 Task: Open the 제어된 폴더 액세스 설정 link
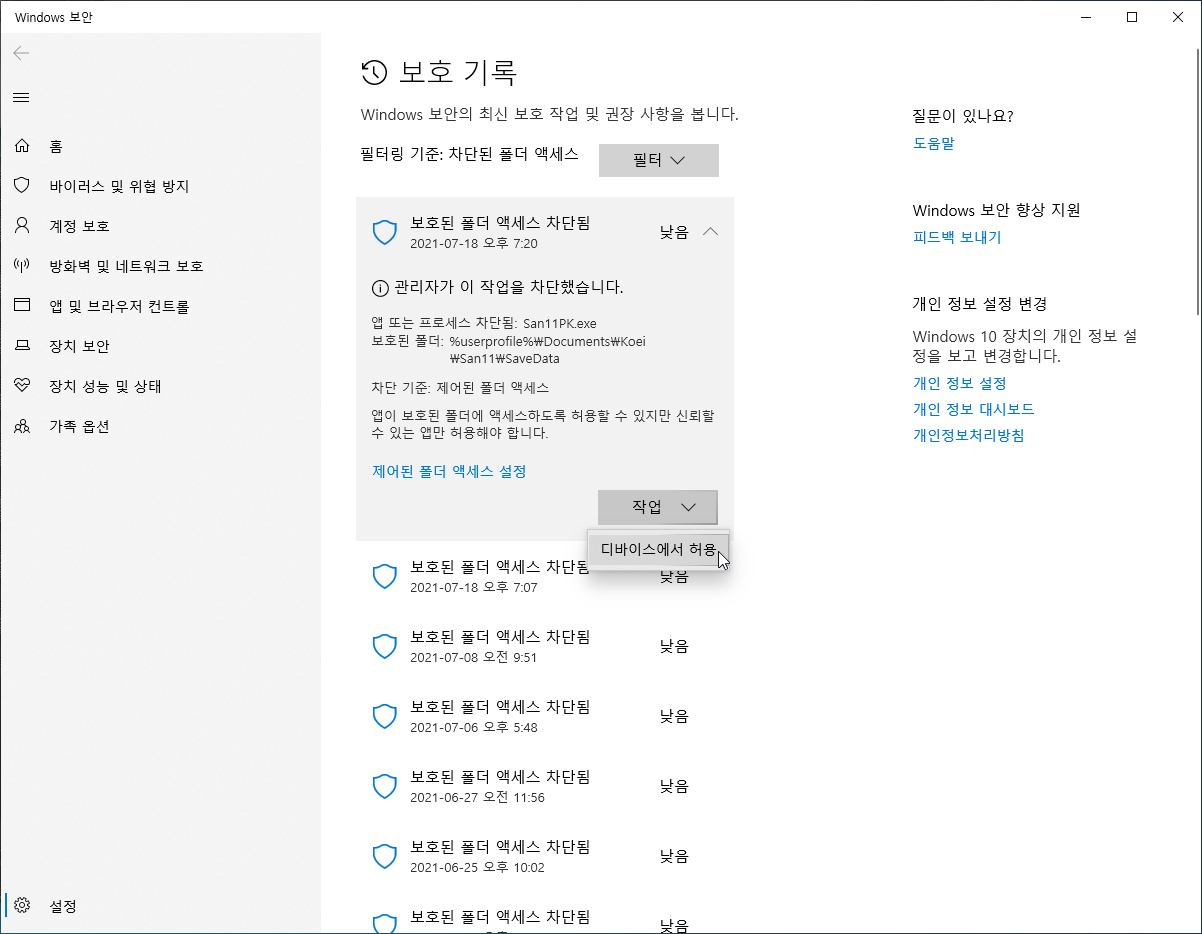click(x=449, y=471)
